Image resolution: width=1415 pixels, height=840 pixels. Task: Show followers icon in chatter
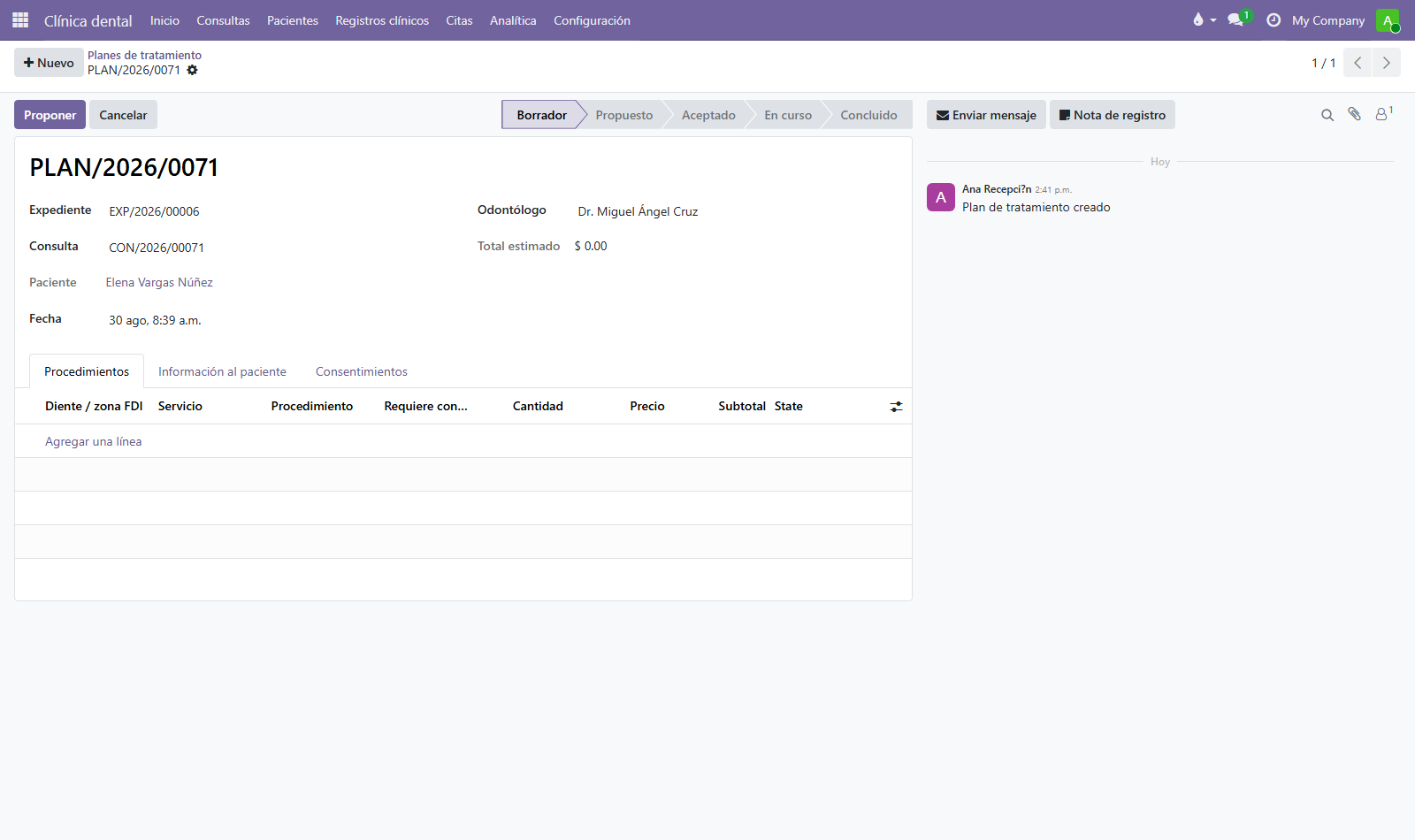pos(1383,114)
